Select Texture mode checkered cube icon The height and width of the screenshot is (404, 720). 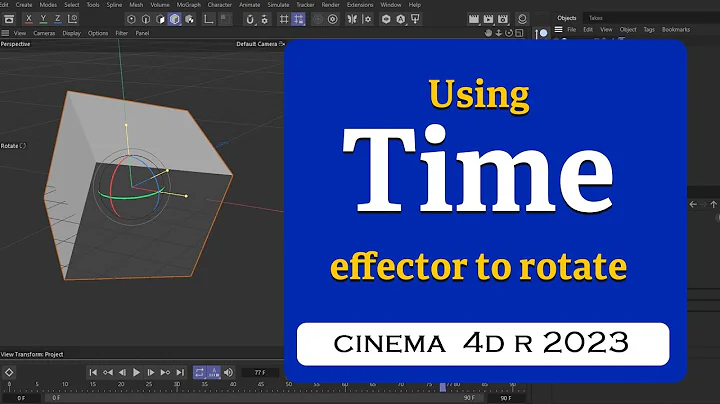pyautogui.click(x=189, y=19)
